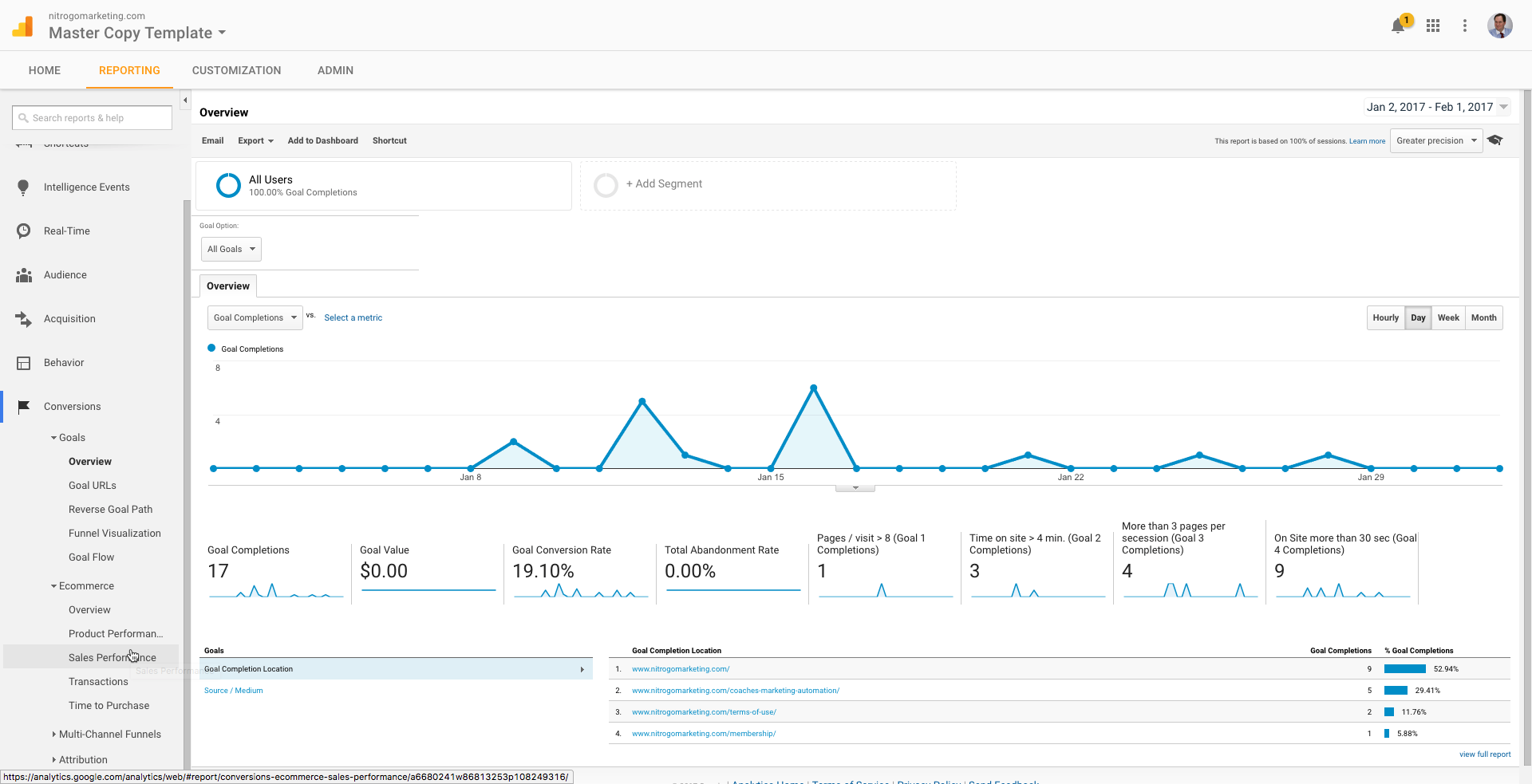Open the three-dot more options menu
1532x784 pixels.
[x=1465, y=26]
